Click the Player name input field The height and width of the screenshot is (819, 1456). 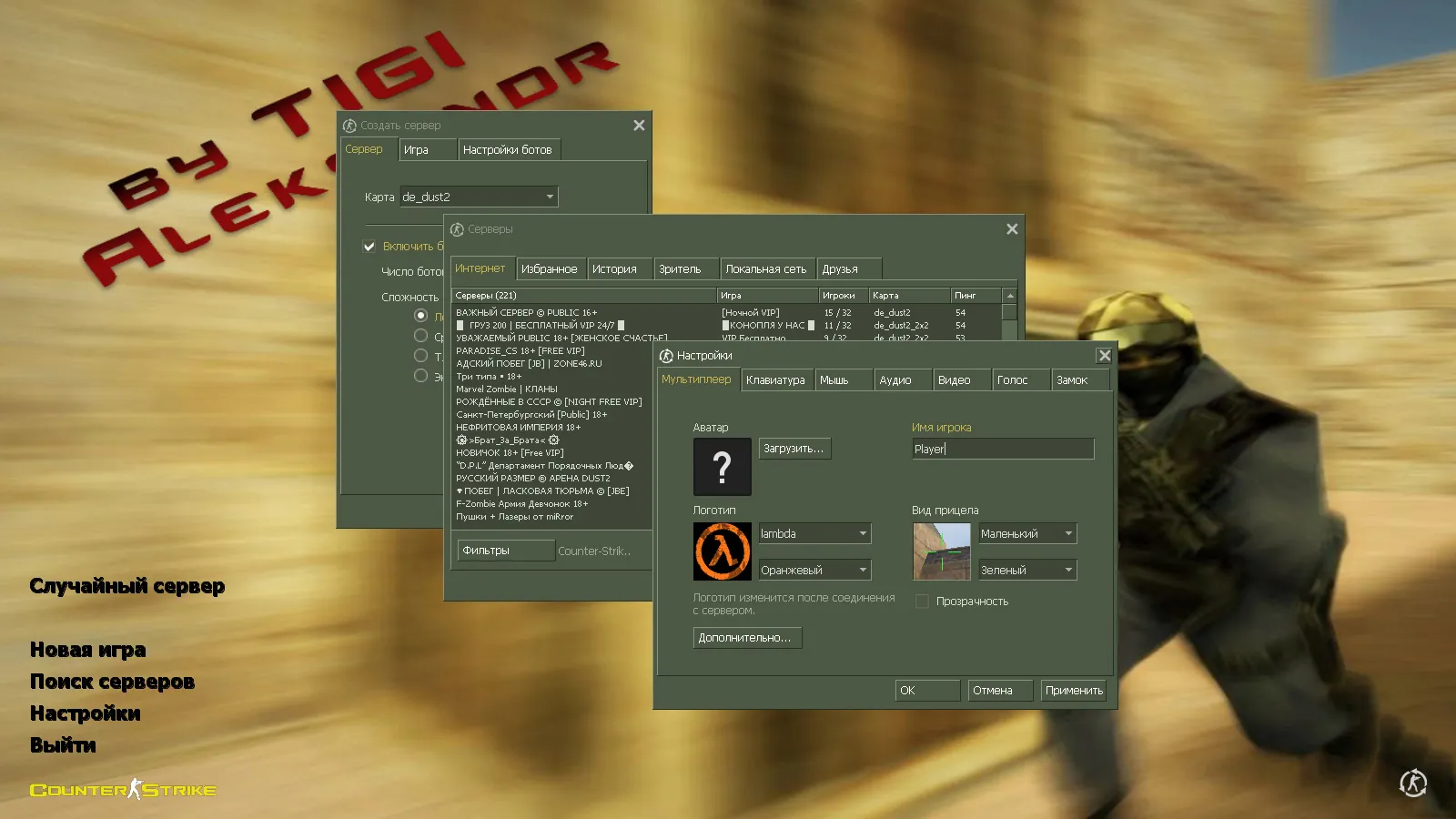point(1001,449)
